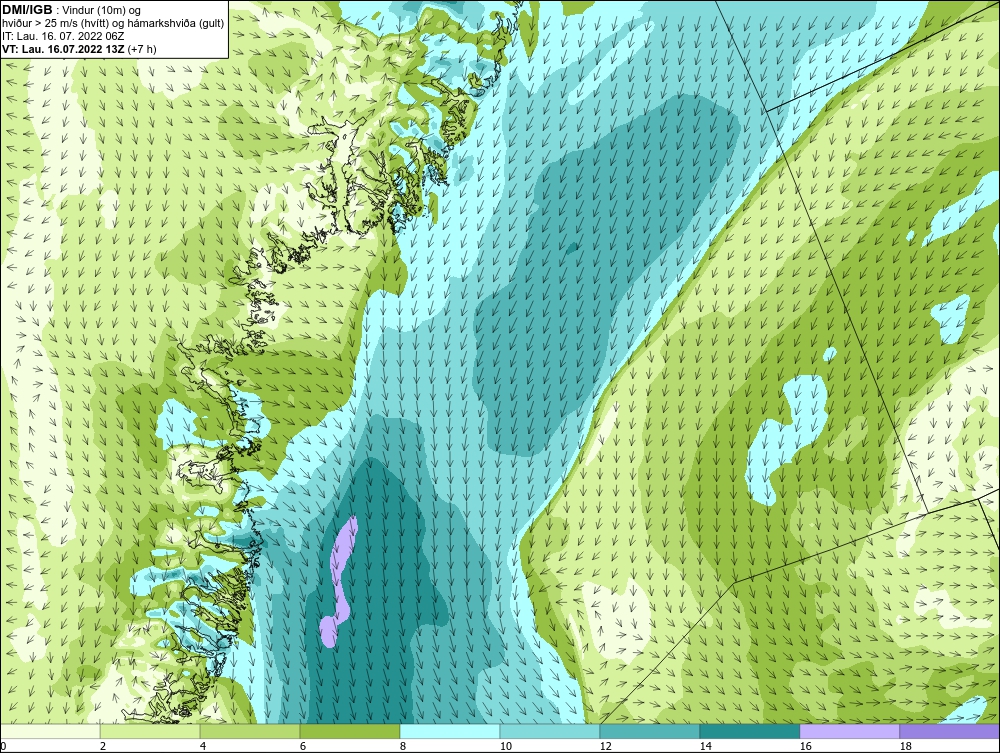Click the legend value 6
Image resolution: width=1000 pixels, height=753 pixels.
pos(303,746)
